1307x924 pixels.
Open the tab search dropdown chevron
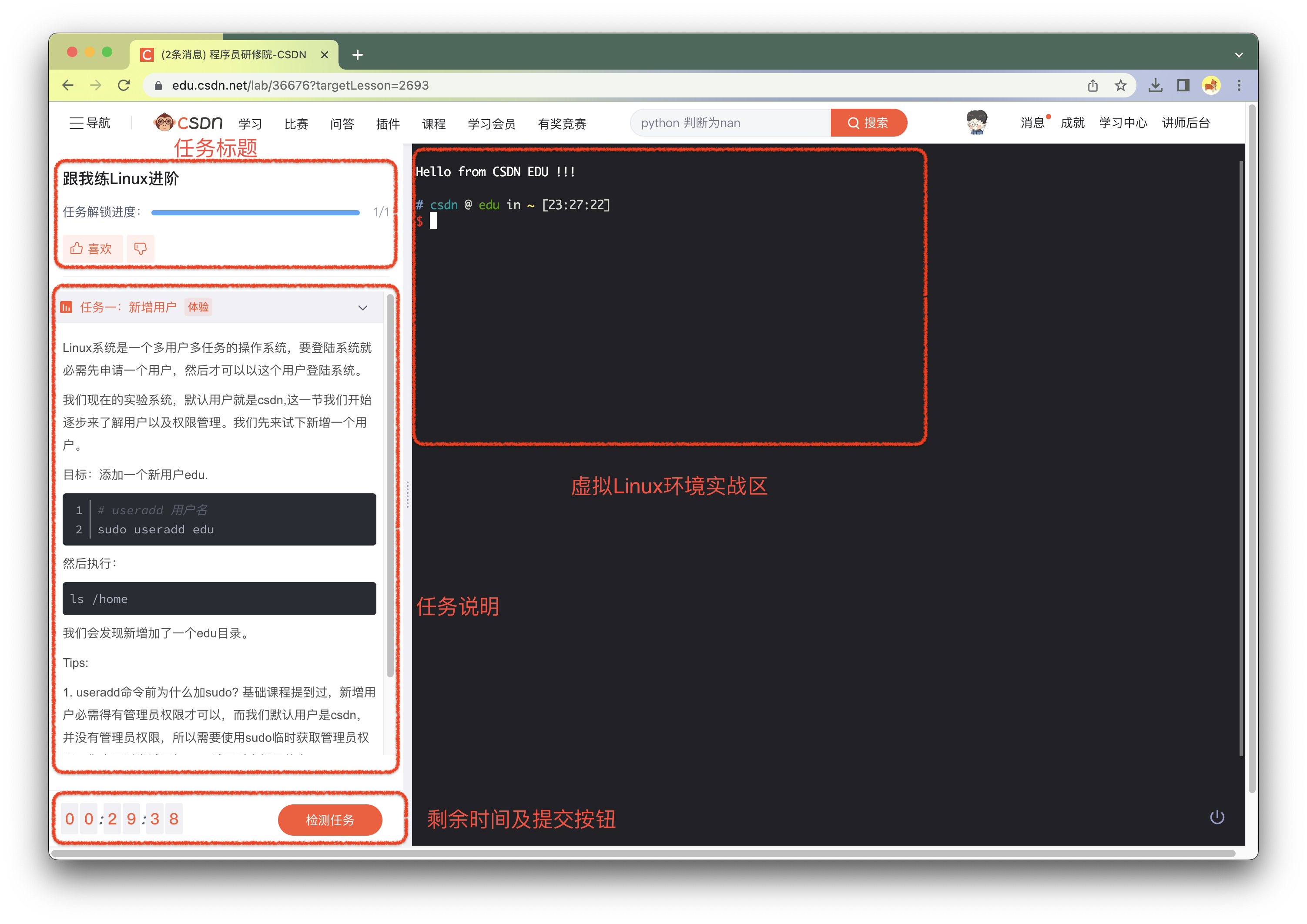[x=1239, y=55]
